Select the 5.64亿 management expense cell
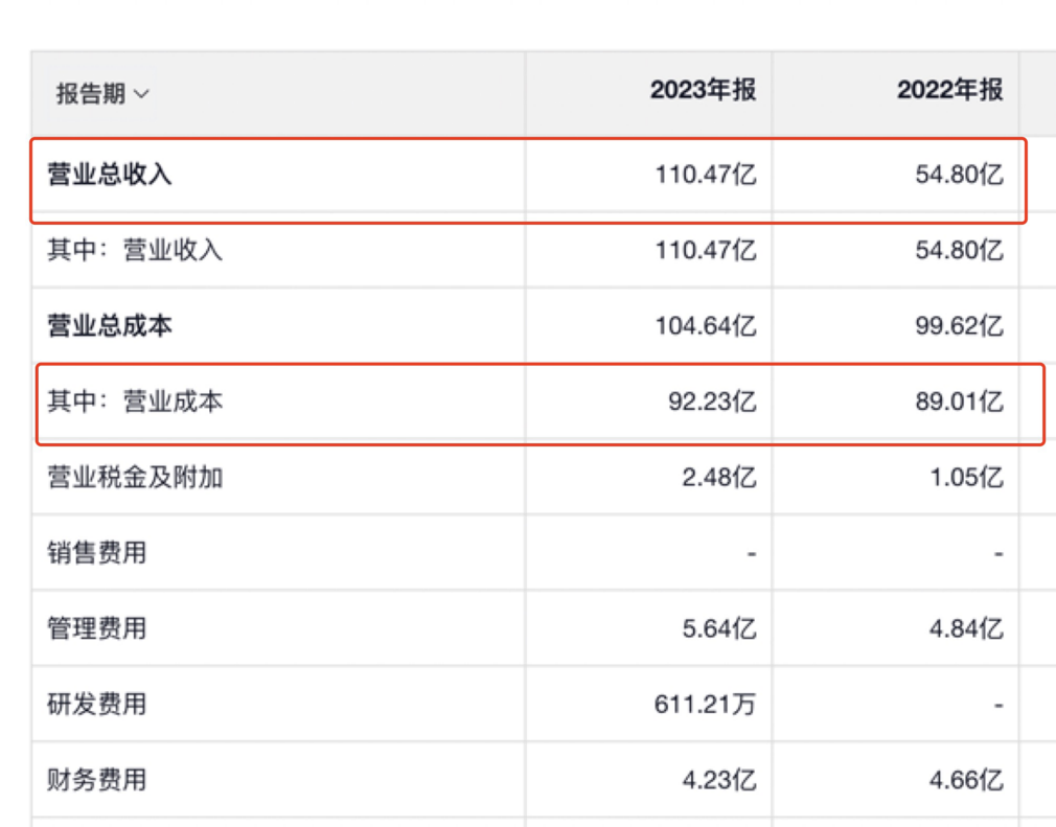Viewport: 1056px width, 827px height. click(x=718, y=629)
